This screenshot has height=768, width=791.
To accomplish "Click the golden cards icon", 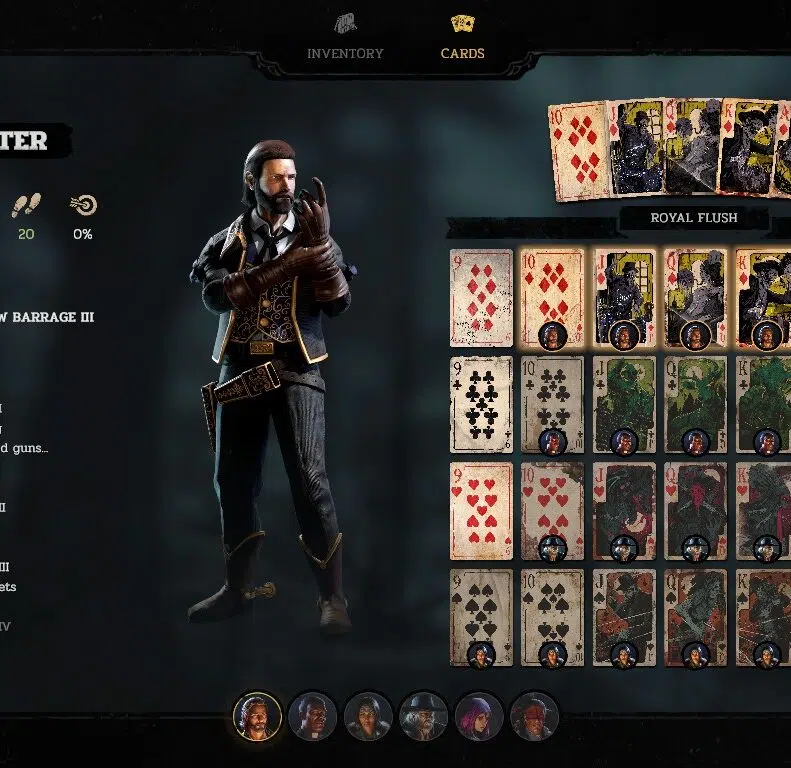I will click(x=462, y=24).
